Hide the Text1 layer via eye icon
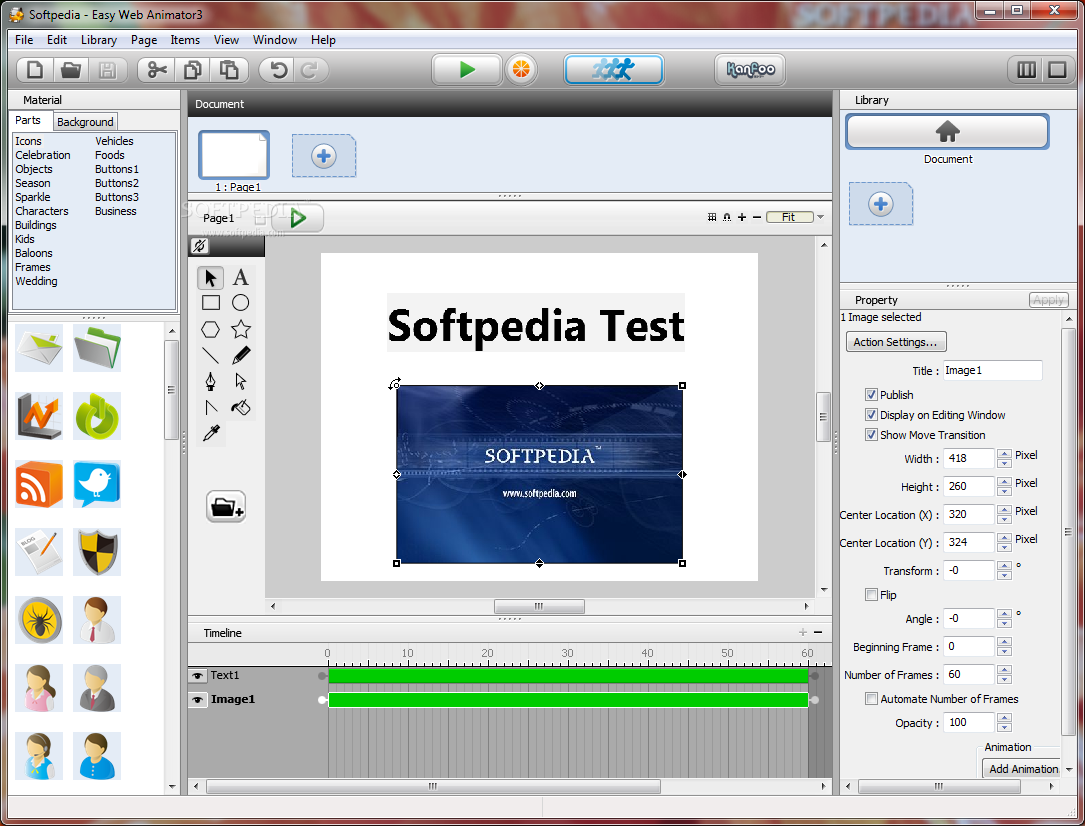The height and width of the screenshot is (826, 1085). 198,675
